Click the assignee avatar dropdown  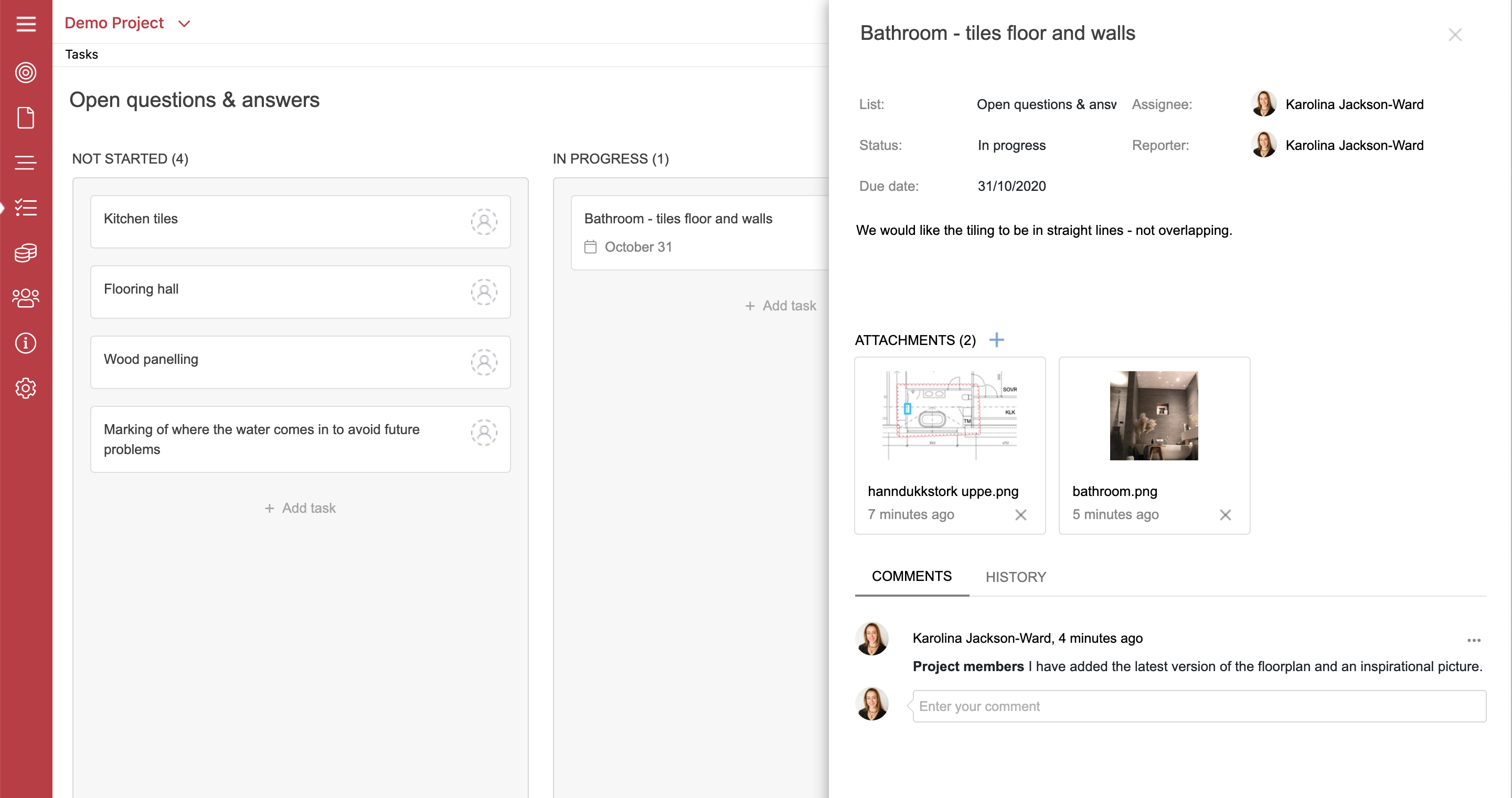1264,103
